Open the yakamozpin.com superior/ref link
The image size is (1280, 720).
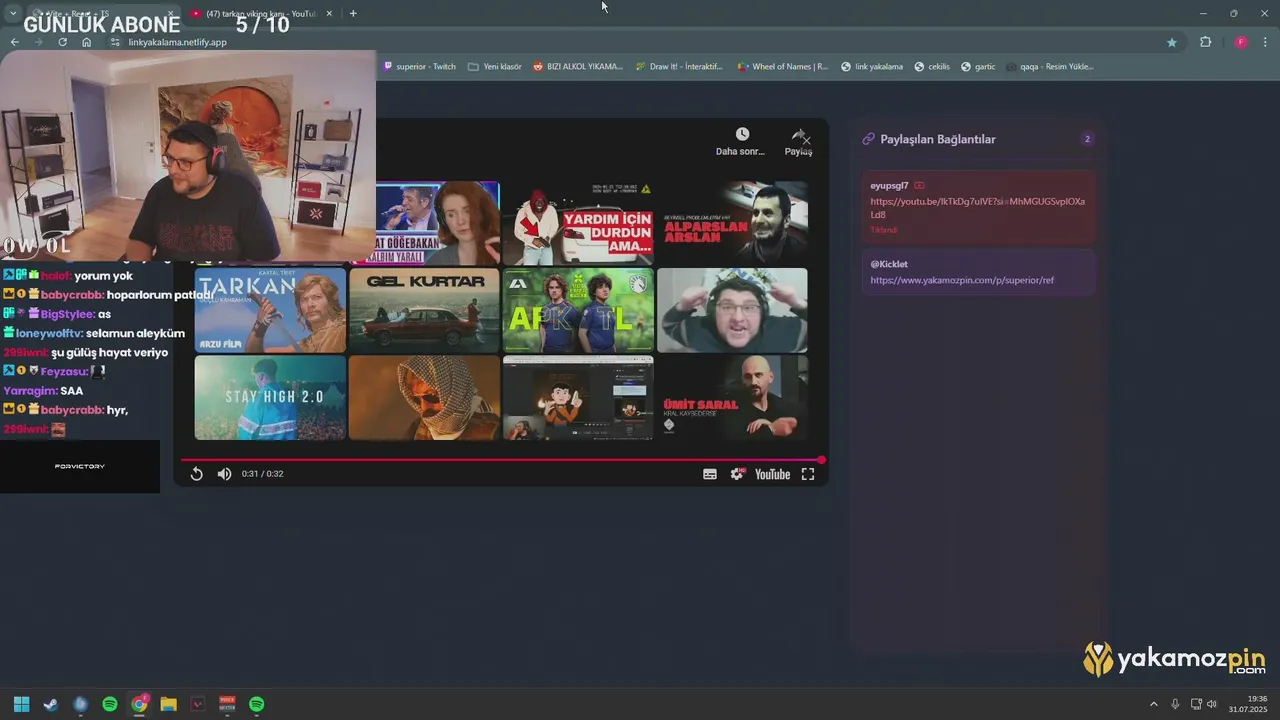pyautogui.click(x=962, y=280)
